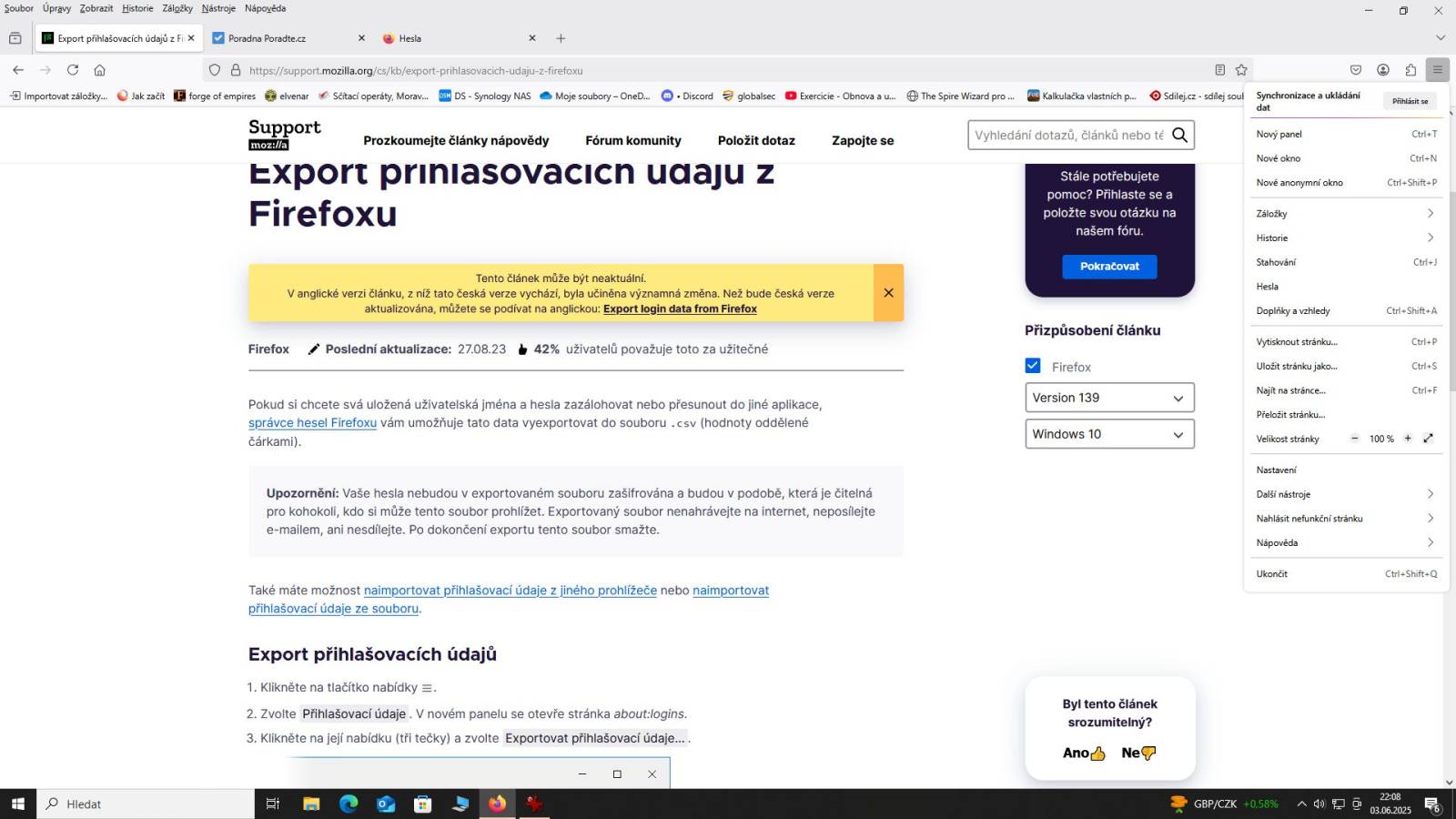Zoom in with the plus button
The image size is (1456, 819).
coord(1408,439)
